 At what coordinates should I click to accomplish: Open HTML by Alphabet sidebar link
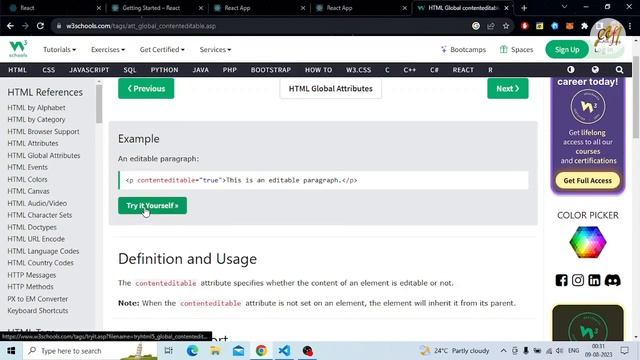click(x=36, y=108)
